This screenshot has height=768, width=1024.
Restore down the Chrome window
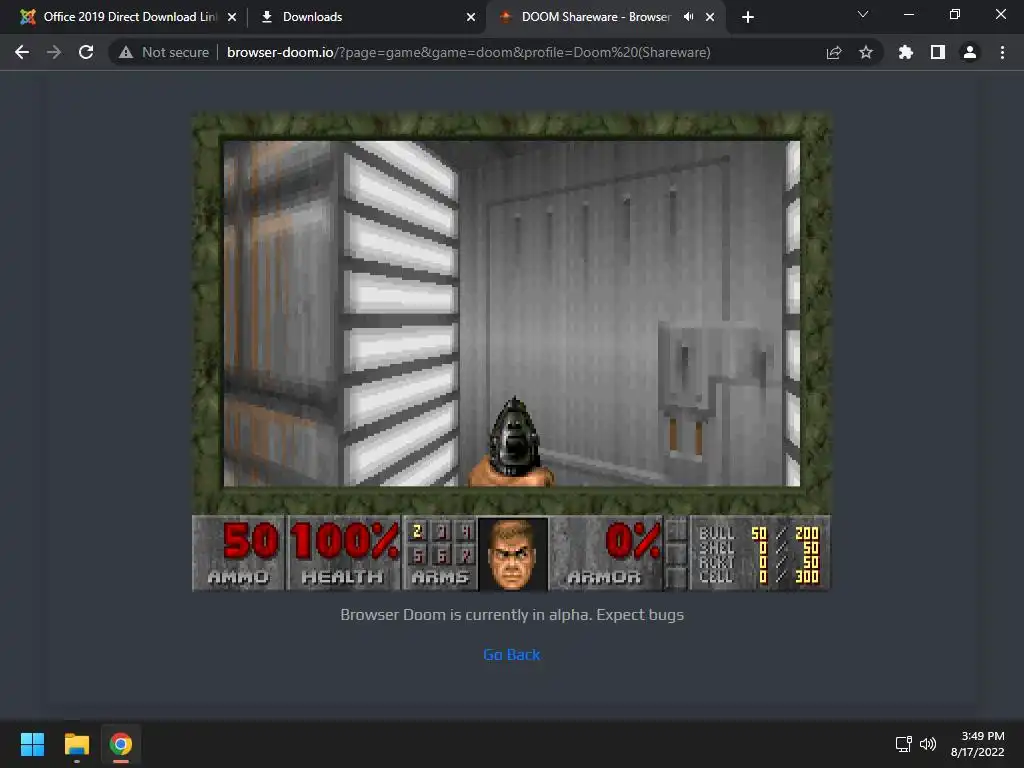[955, 14]
